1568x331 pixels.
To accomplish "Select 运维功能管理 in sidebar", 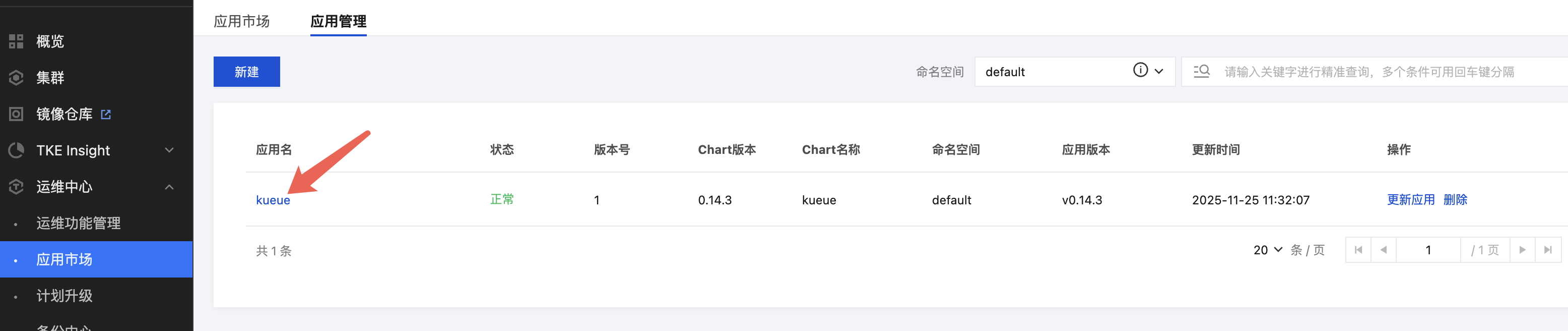I will [79, 223].
